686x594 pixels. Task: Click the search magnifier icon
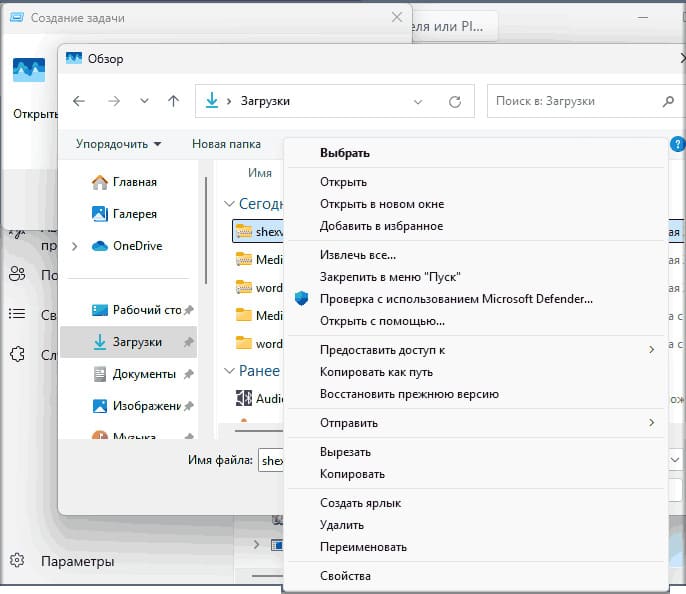tap(668, 102)
